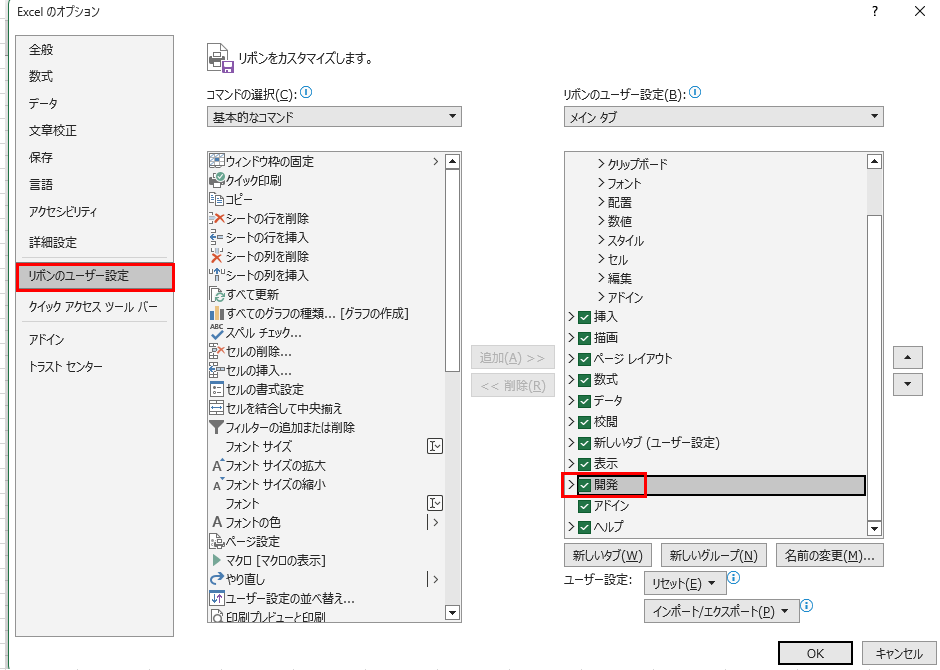Click the マクロ [マクロの表示] play icon
This screenshot has width=940, height=670.
[x=217, y=560]
